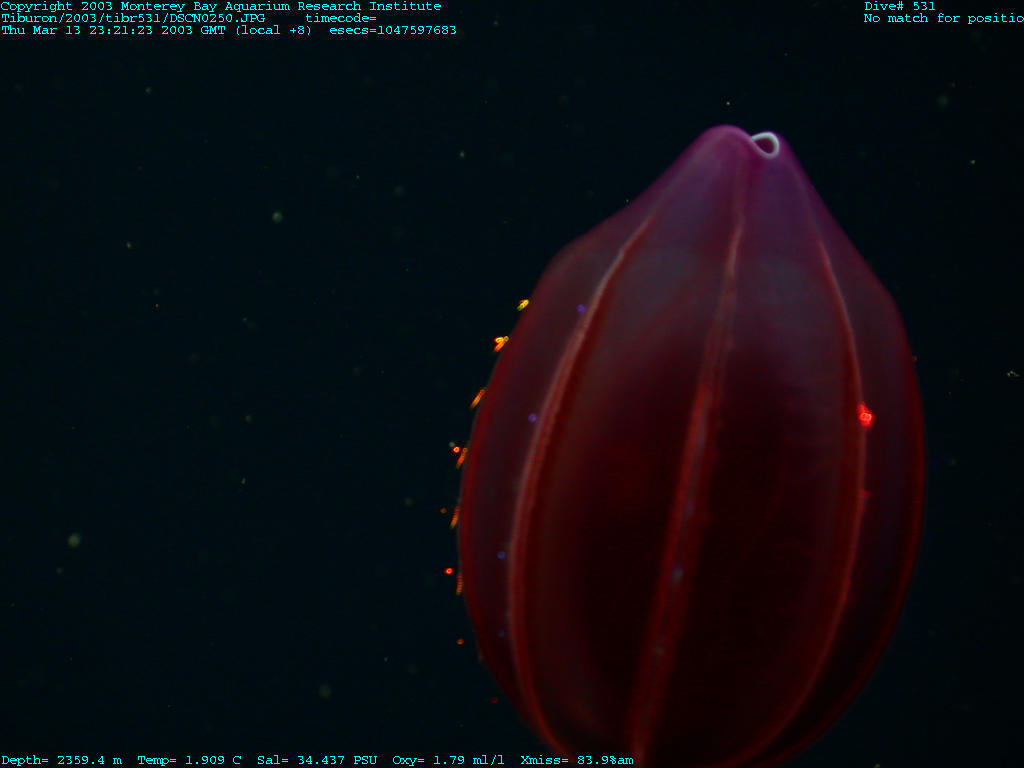This screenshot has width=1024, height=768.
Task: Click the empty timecode= label
Action: point(340,18)
